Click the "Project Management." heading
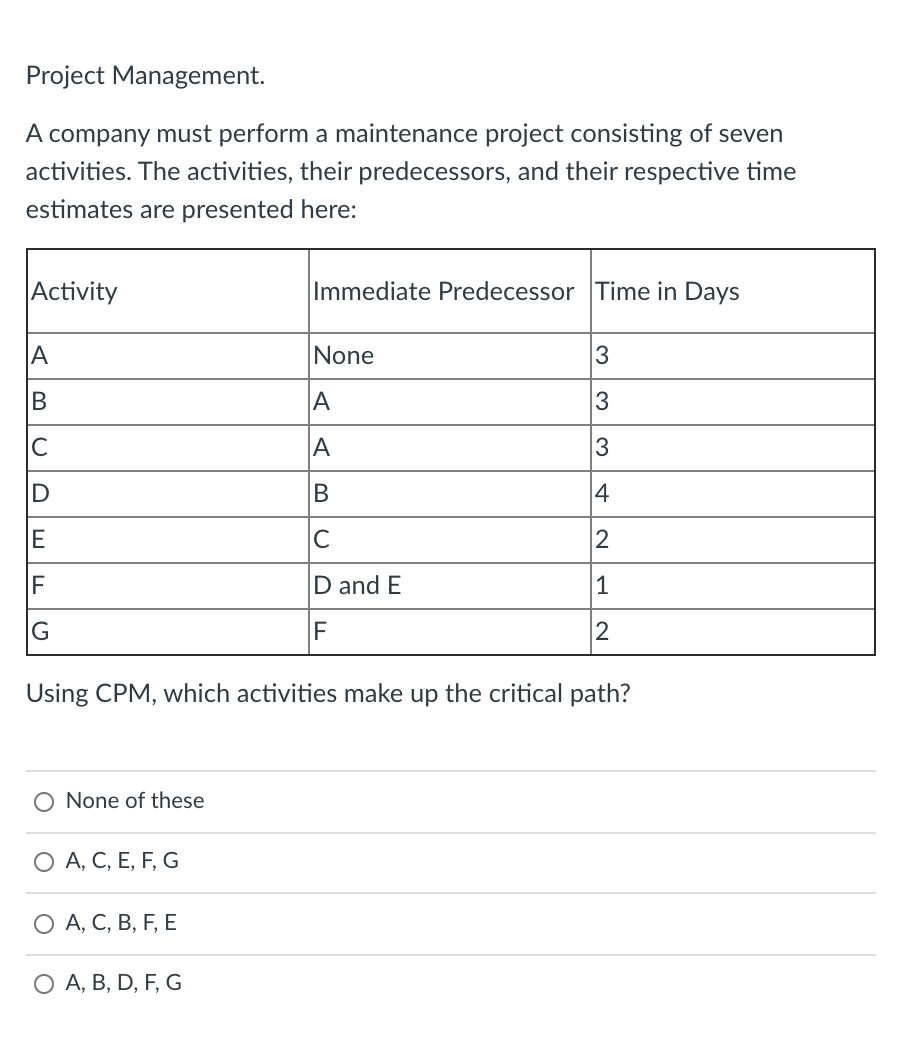The image size is (900, 1038). click(x=145, y=75)
